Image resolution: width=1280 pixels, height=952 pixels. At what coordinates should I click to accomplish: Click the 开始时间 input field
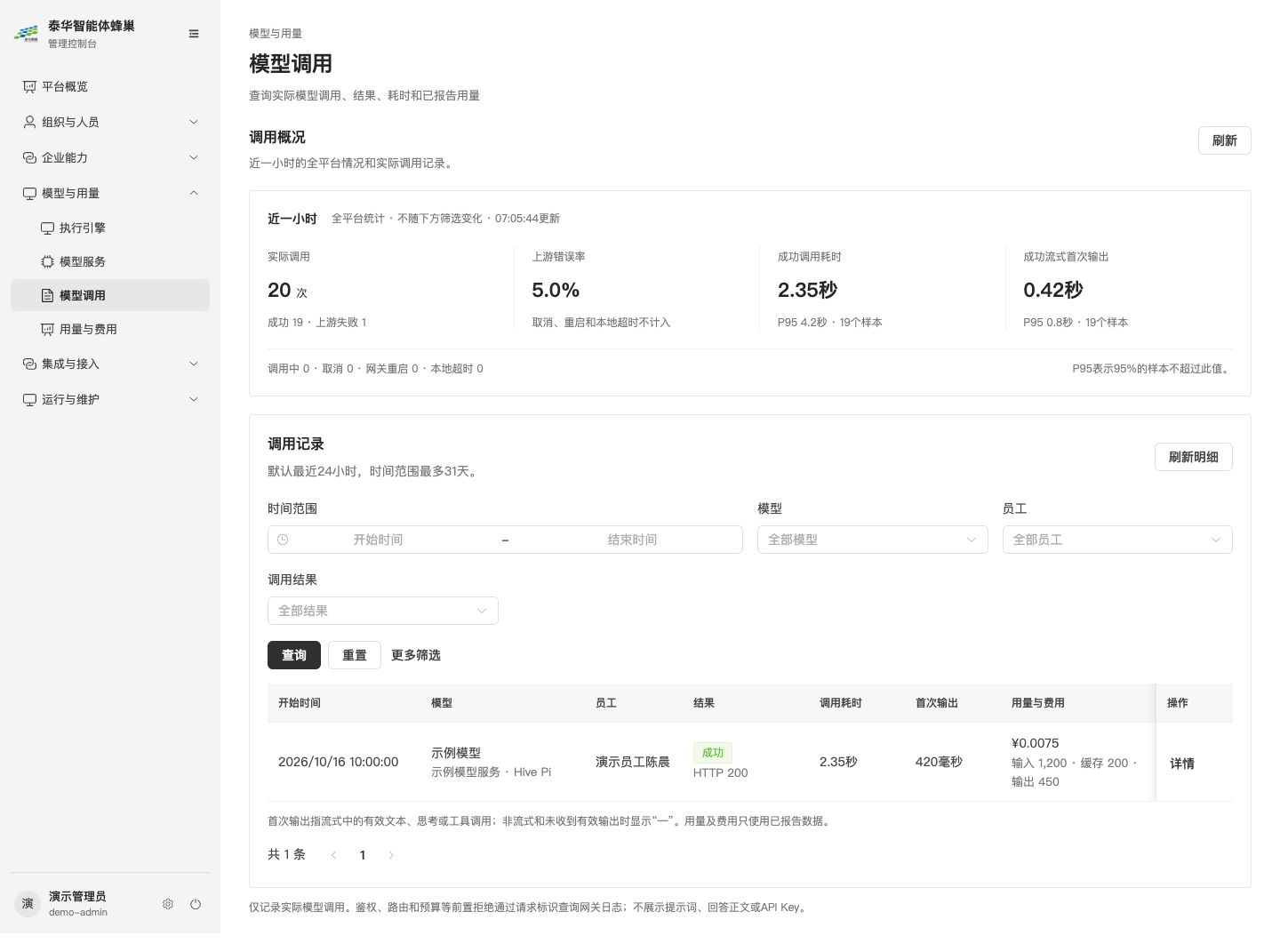(x=378, y=540)
